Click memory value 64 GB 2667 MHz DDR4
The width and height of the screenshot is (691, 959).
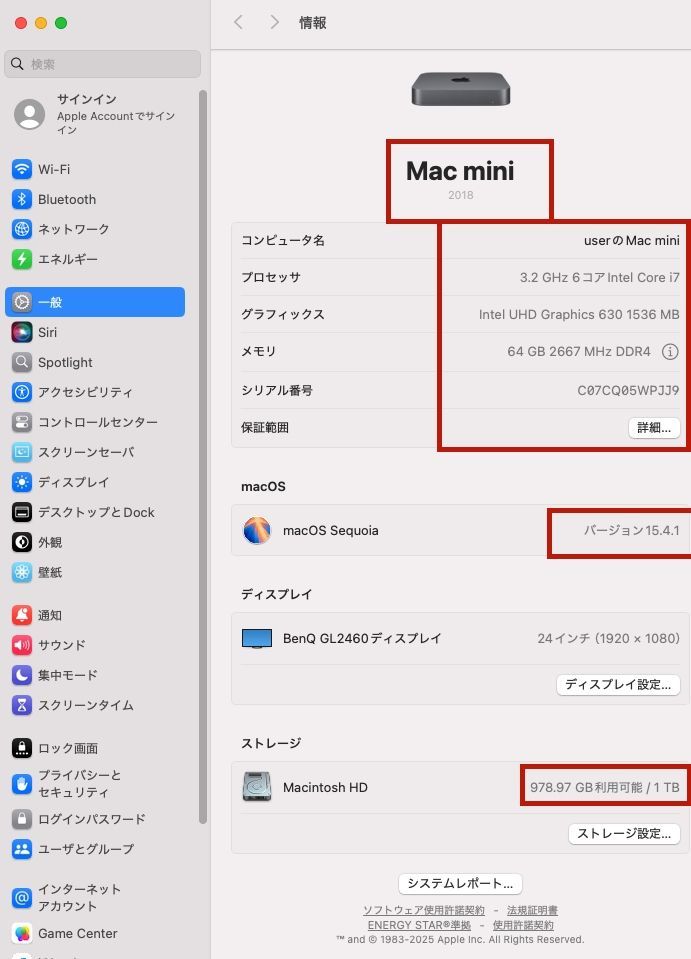(578, 352)
